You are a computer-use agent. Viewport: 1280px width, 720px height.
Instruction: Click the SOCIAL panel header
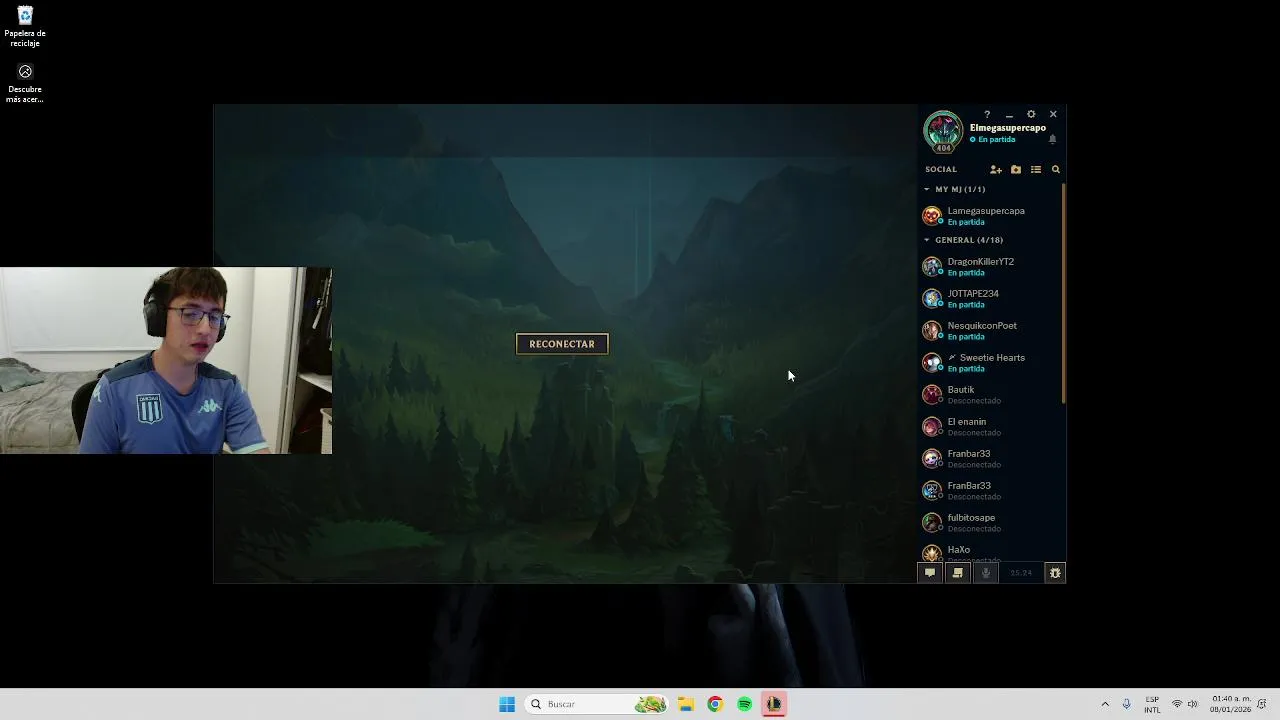[x=941, y=170]
